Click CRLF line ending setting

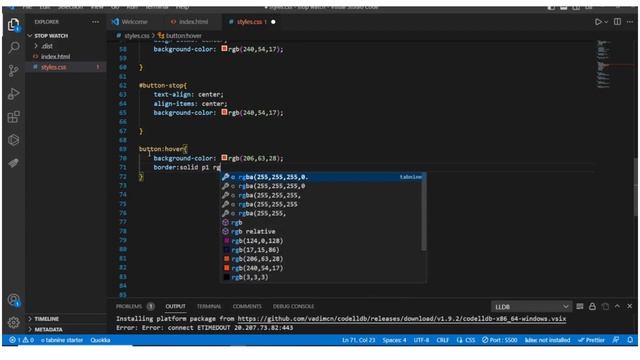pyautogui.click(x=442, y=340)
